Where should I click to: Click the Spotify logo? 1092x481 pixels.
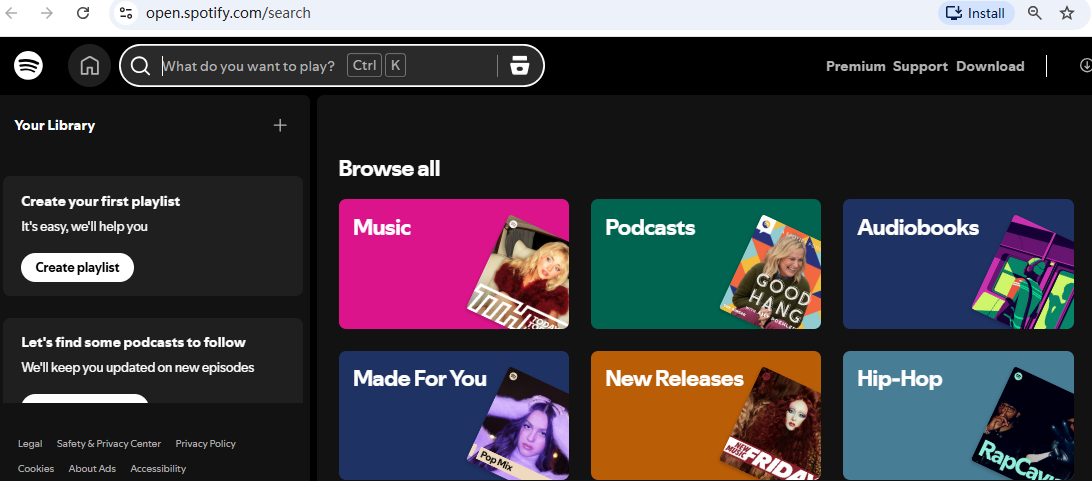coord(29,66)
